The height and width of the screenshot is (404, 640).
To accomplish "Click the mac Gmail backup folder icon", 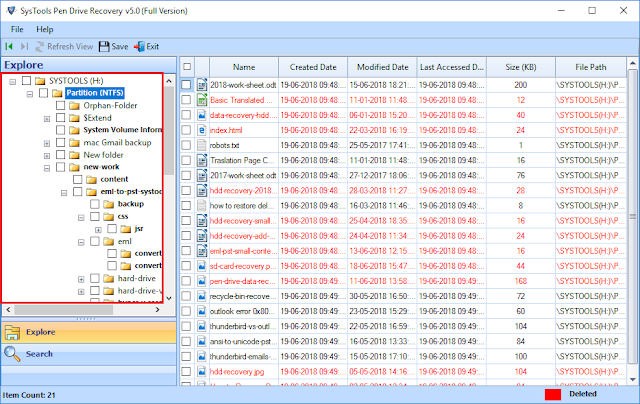I will (74, 143).
